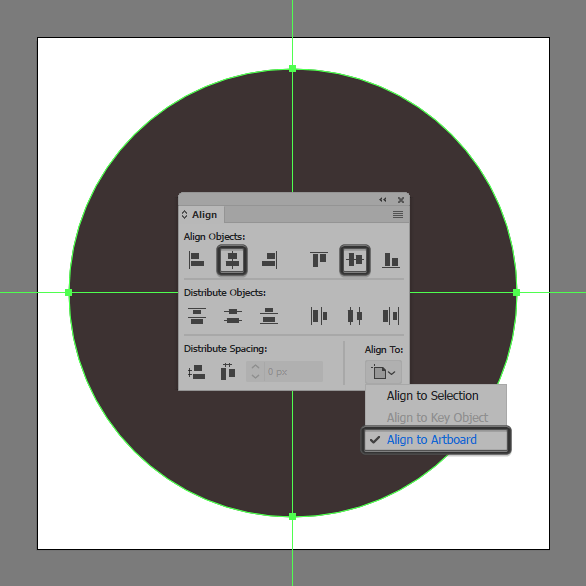Viewport: 586px width, 586px height.
Task: Collapse the Align panel with double arrows
Action: 382,200
